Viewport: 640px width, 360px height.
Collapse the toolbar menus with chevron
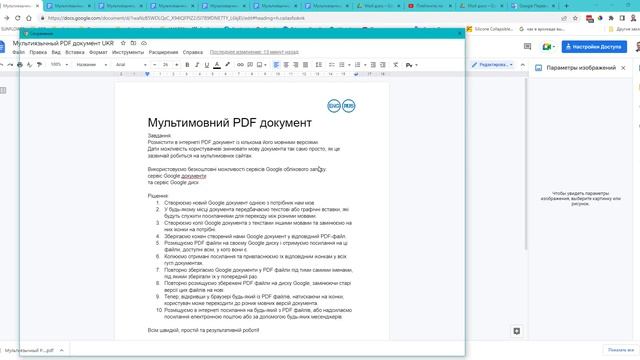point(523,64)
